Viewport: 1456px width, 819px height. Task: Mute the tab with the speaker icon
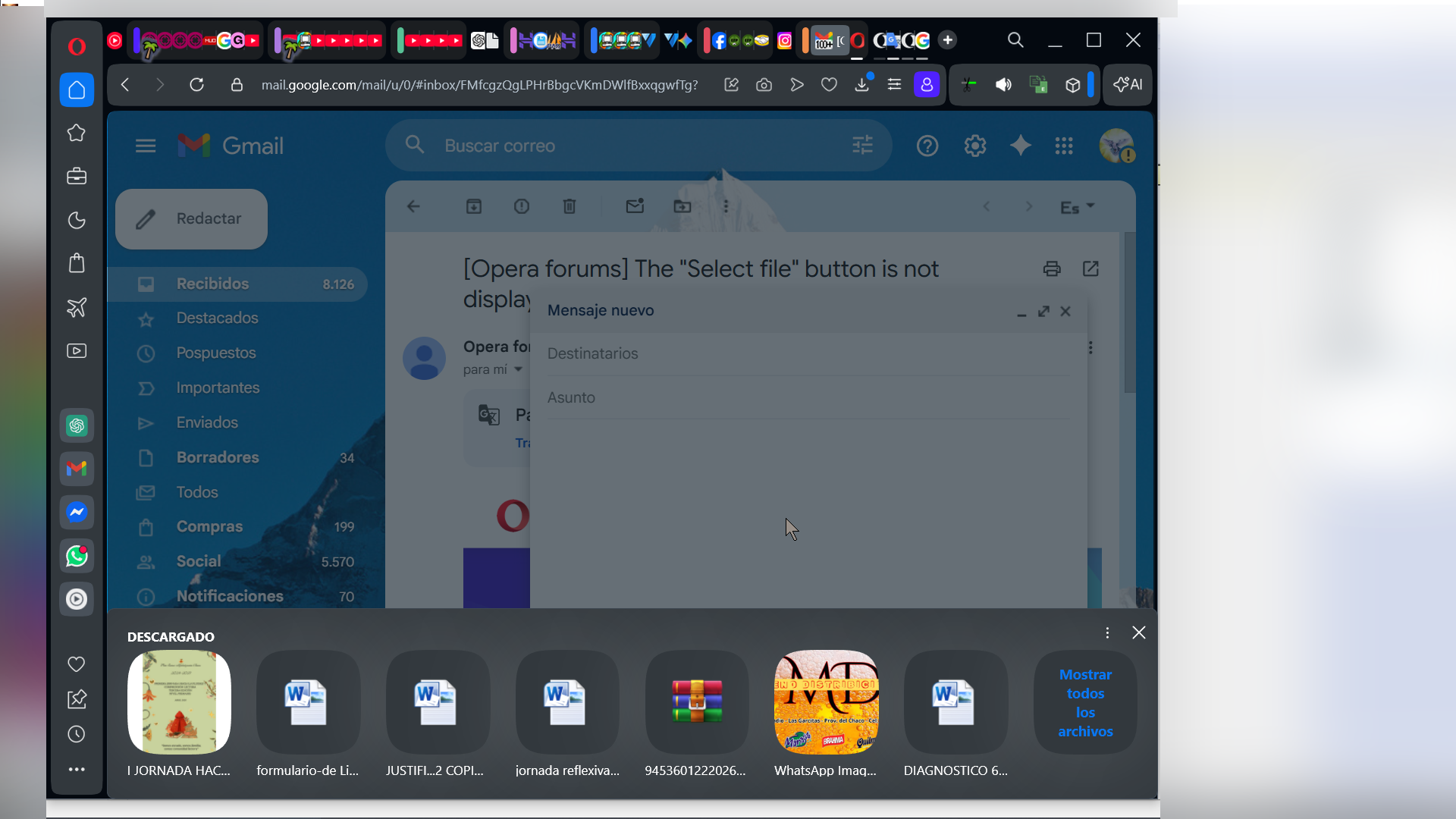point(1003,85)
